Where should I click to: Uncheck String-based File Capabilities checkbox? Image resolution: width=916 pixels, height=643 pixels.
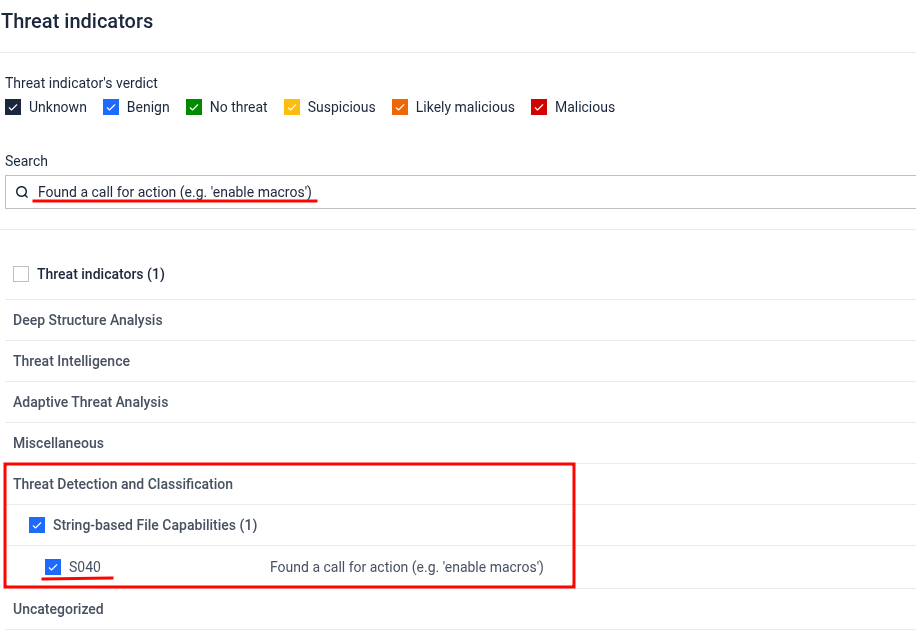(37, 525)
